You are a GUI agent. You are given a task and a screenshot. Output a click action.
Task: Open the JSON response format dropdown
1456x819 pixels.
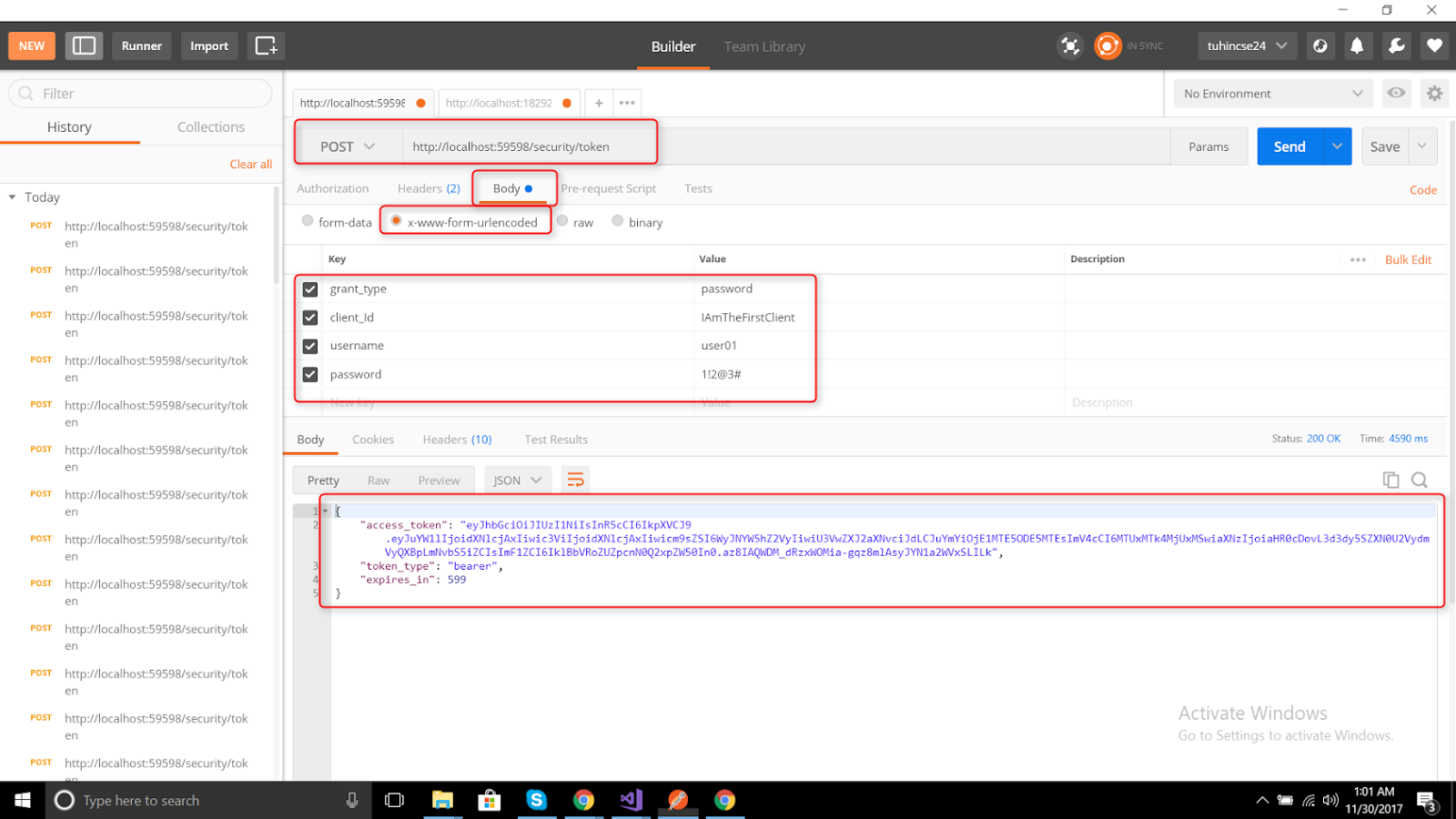tap(517, 480)
